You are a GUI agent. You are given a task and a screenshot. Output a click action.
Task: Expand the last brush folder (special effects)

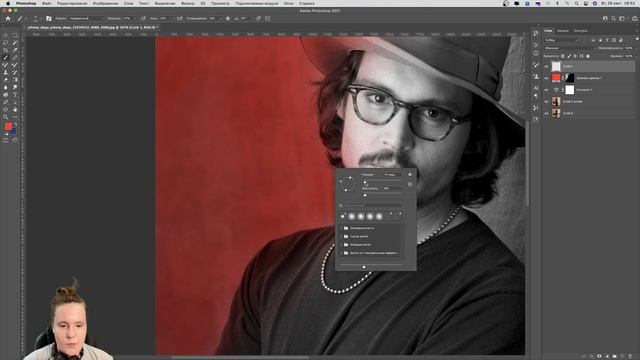342,253
